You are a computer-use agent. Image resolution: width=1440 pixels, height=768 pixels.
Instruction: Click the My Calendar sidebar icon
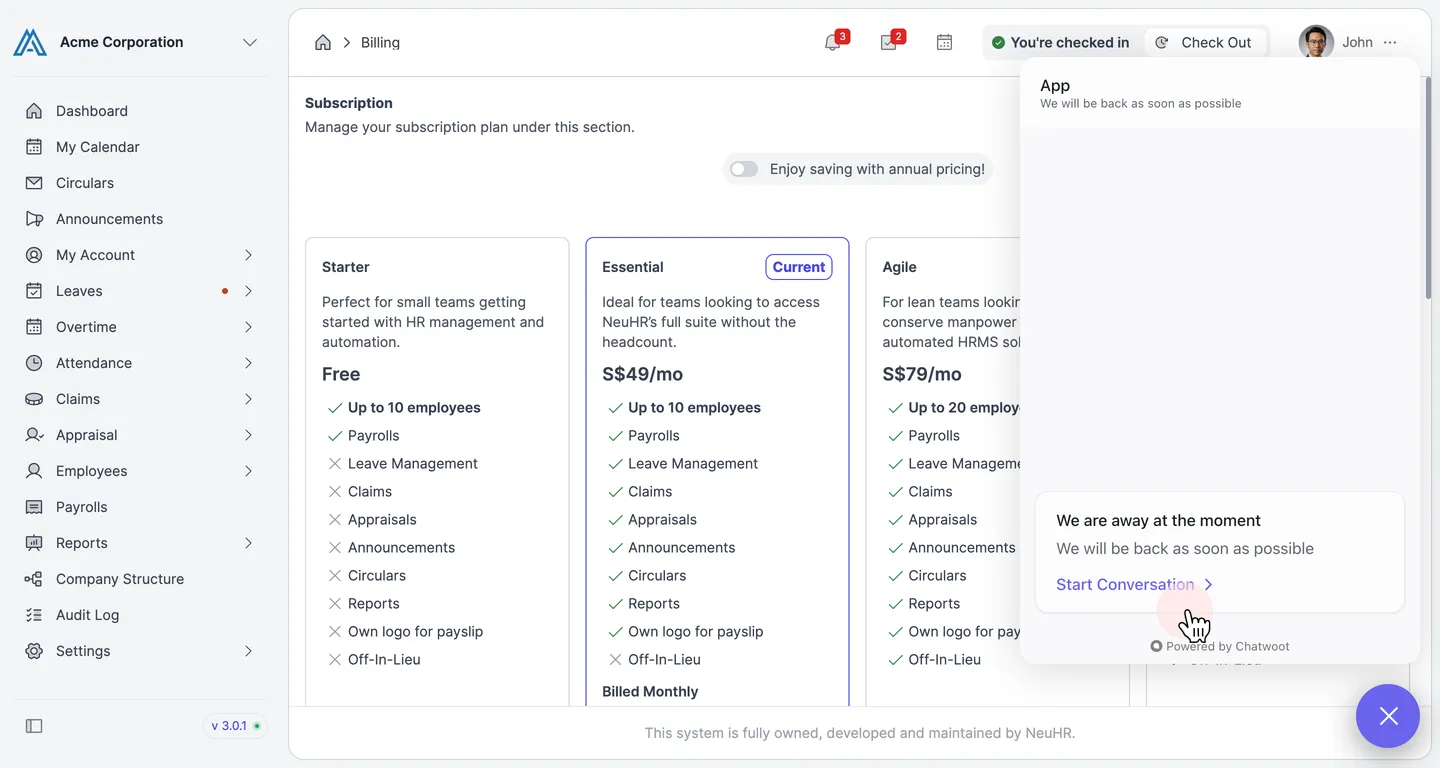click(x=34, y=147)
